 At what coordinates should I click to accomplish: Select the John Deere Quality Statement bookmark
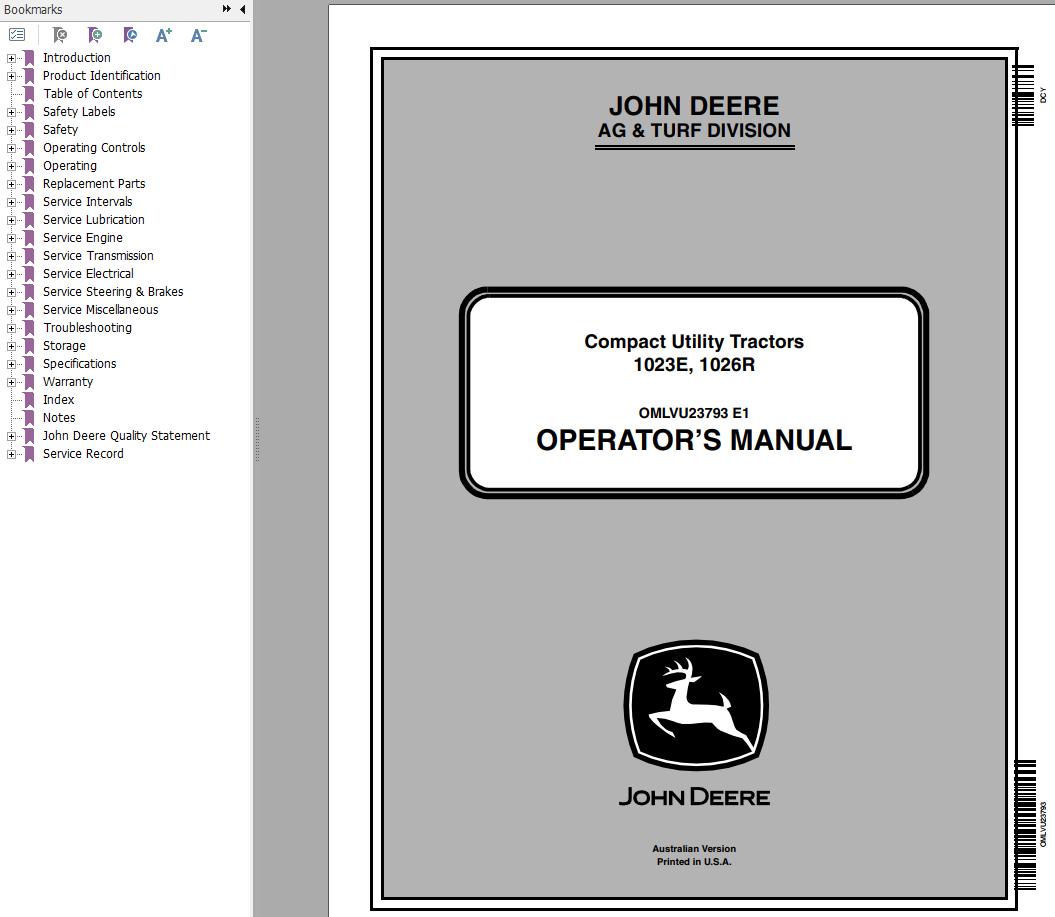pyautogui.click(x=126, y=436)
